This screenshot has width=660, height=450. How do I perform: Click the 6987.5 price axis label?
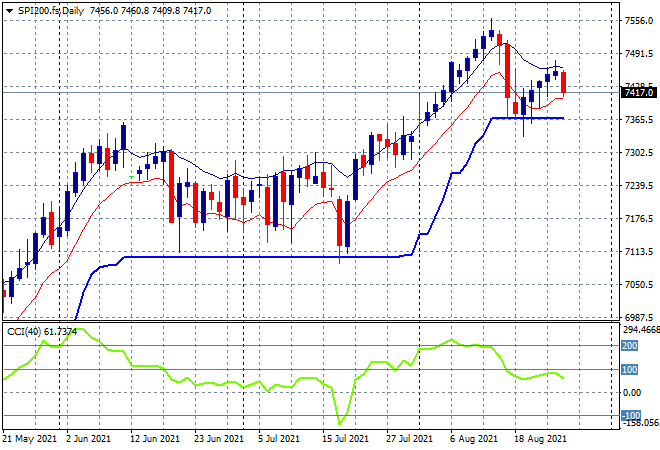tap(639, 317)
